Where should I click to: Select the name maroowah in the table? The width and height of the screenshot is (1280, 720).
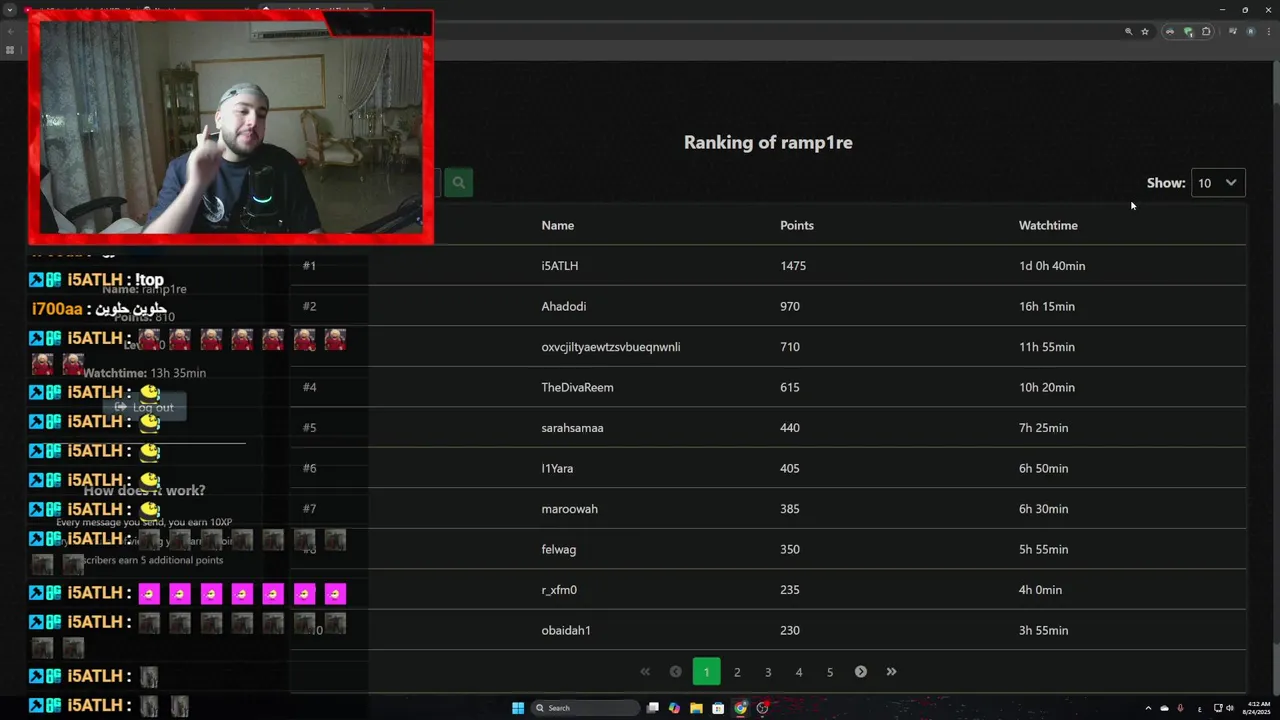coord(570,509)
